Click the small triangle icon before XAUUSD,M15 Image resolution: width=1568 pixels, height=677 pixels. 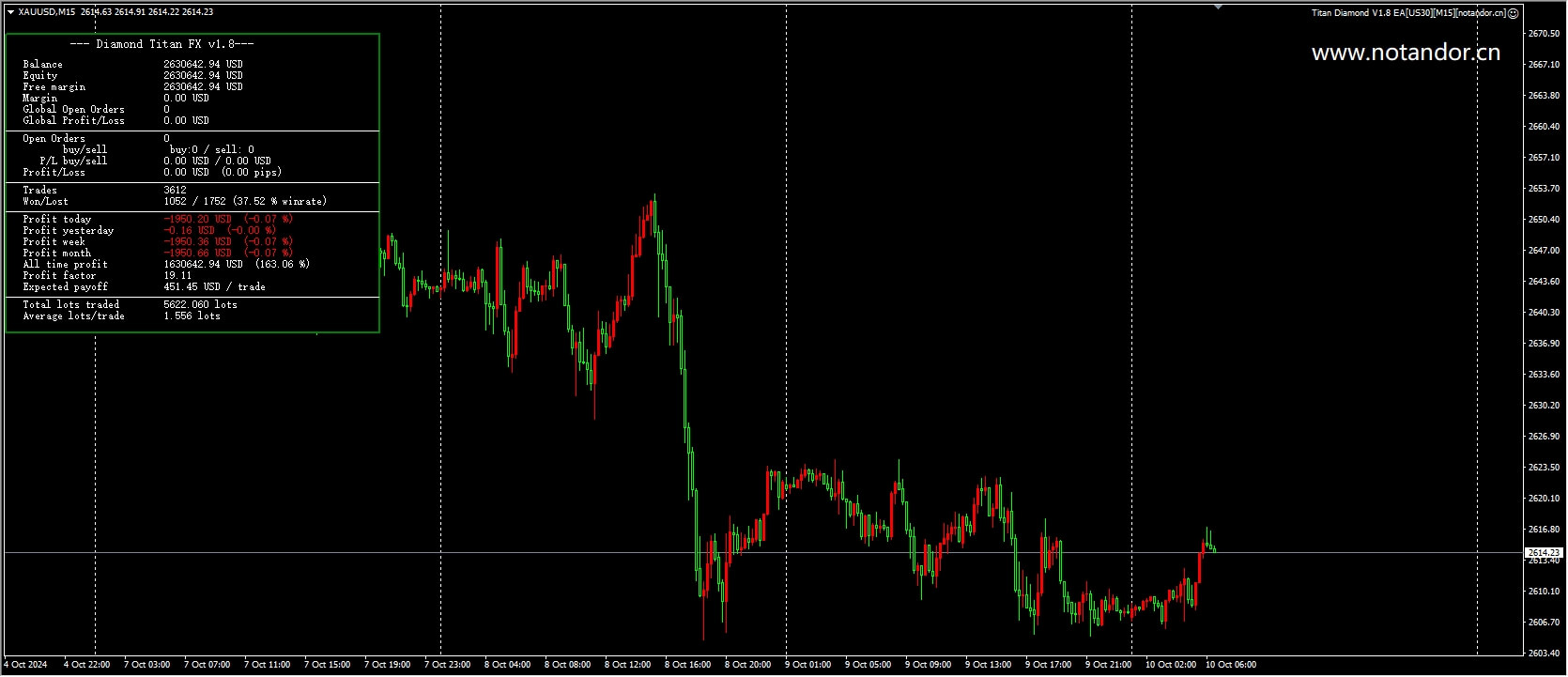point(10,12)
